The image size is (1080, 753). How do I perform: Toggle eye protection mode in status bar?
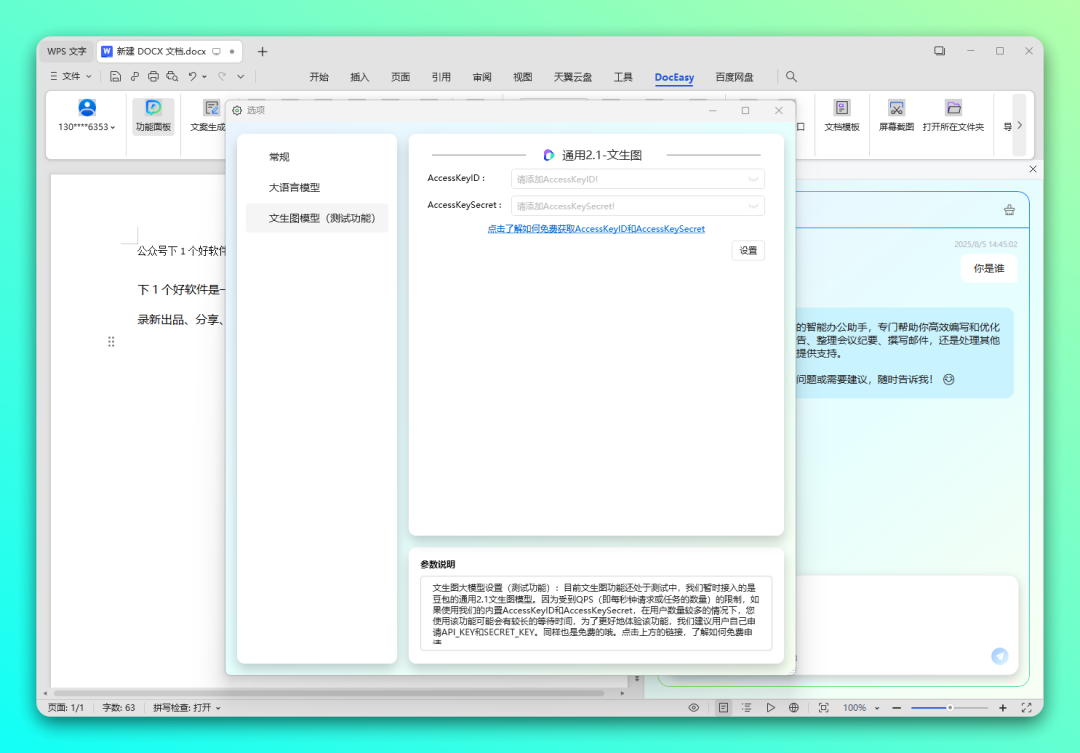[693, 707]
